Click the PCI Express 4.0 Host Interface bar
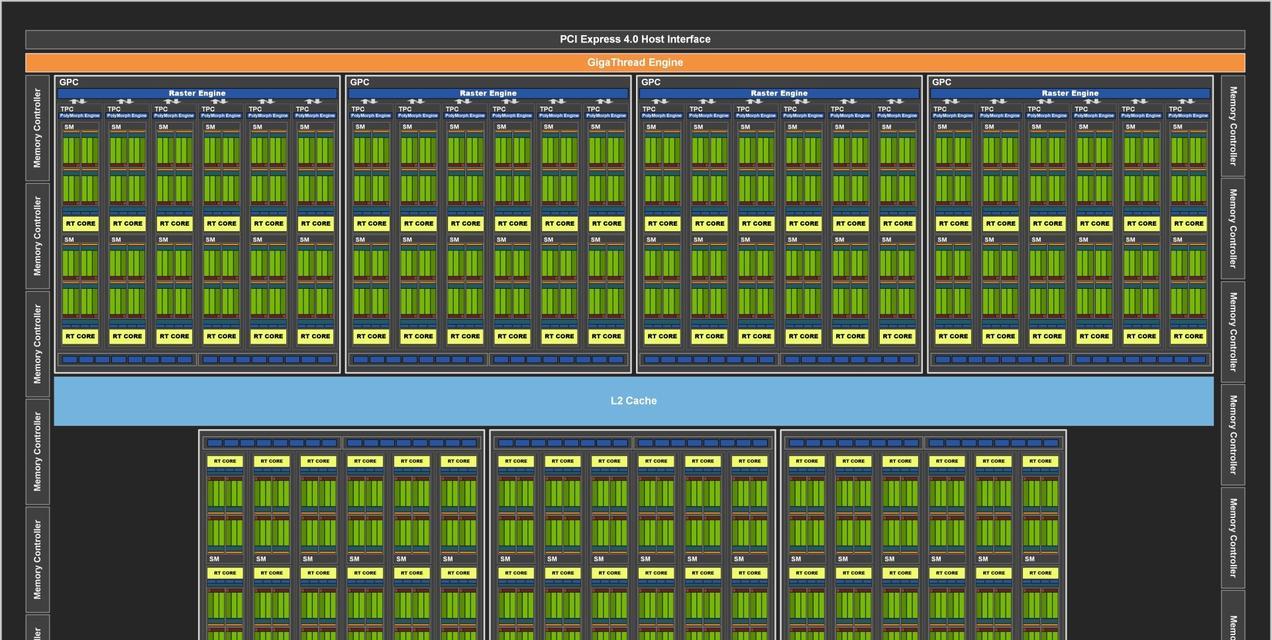 (635, 39)
